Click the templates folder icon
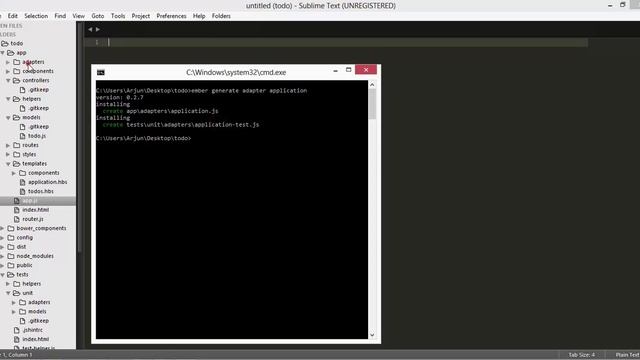The image size is (640, 360). (17, 164)
